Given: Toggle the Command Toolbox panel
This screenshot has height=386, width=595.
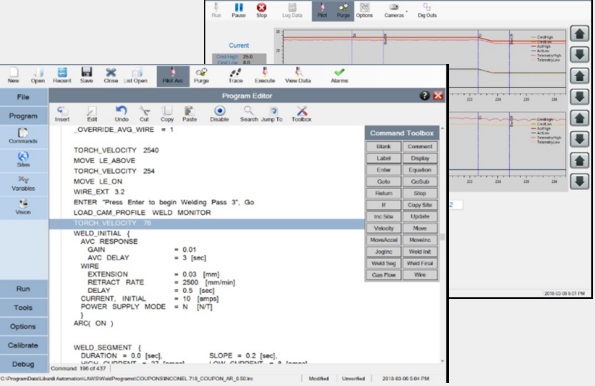Looking at the screenshot, I should click(301, 114).
